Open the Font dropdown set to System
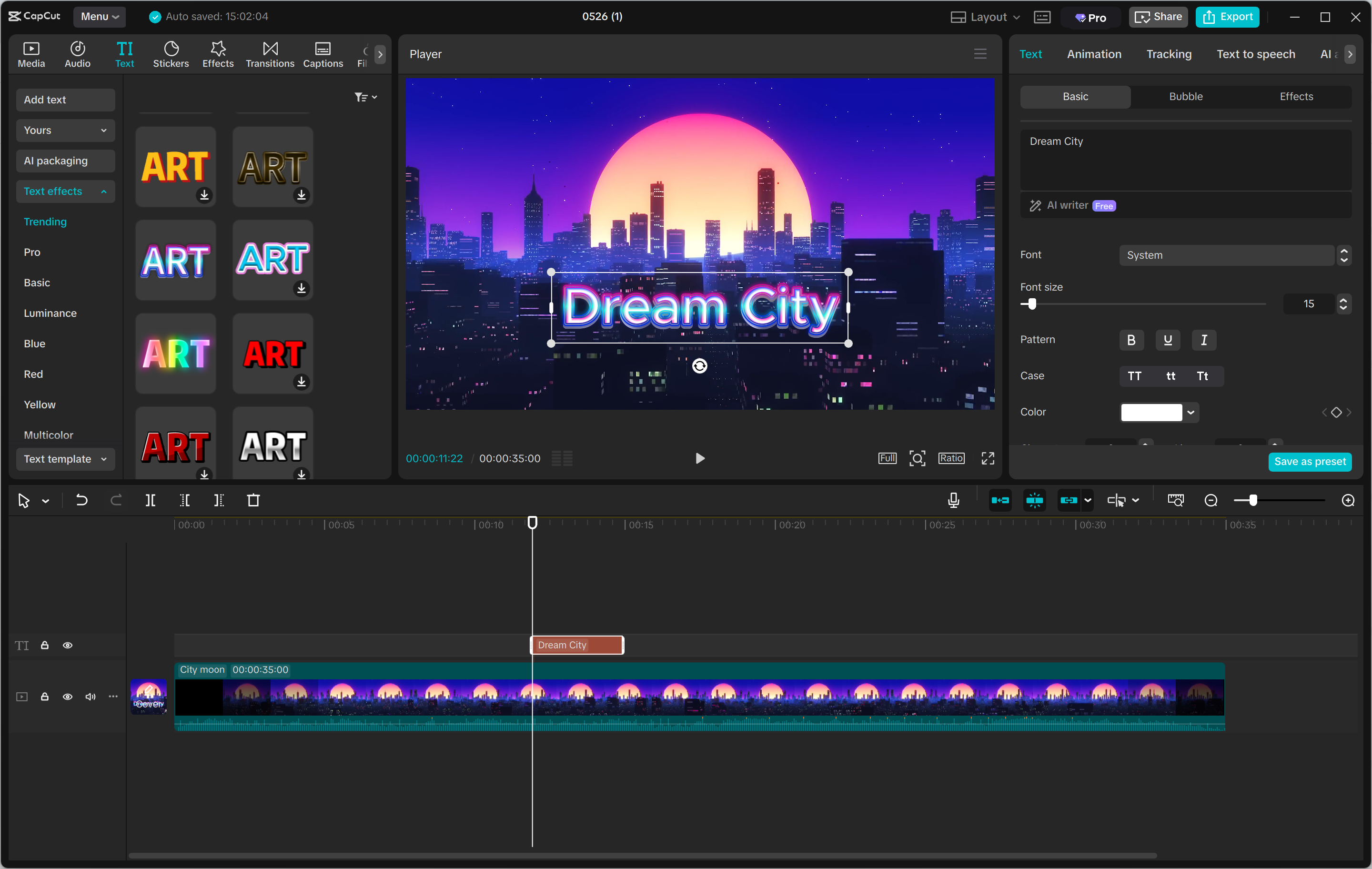 [x=1226, y=255]
